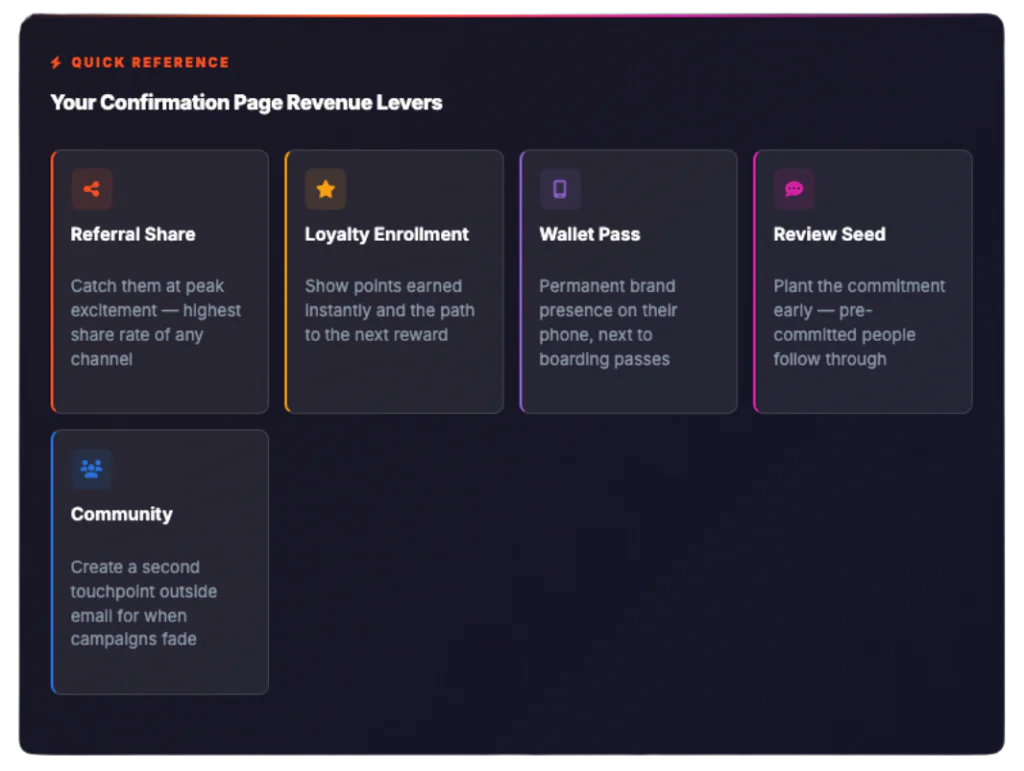Click the purple phone wallet icon
Viewport: 1024px width, 771px height.
click(560, 189)
